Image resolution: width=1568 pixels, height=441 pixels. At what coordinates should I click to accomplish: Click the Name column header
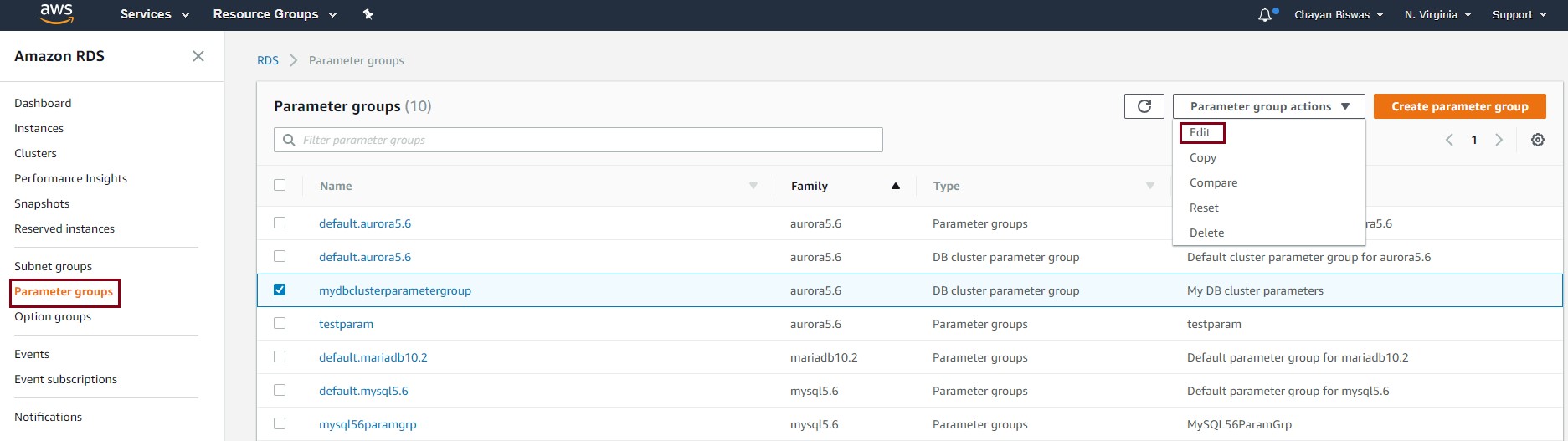[x=336, y=186]
